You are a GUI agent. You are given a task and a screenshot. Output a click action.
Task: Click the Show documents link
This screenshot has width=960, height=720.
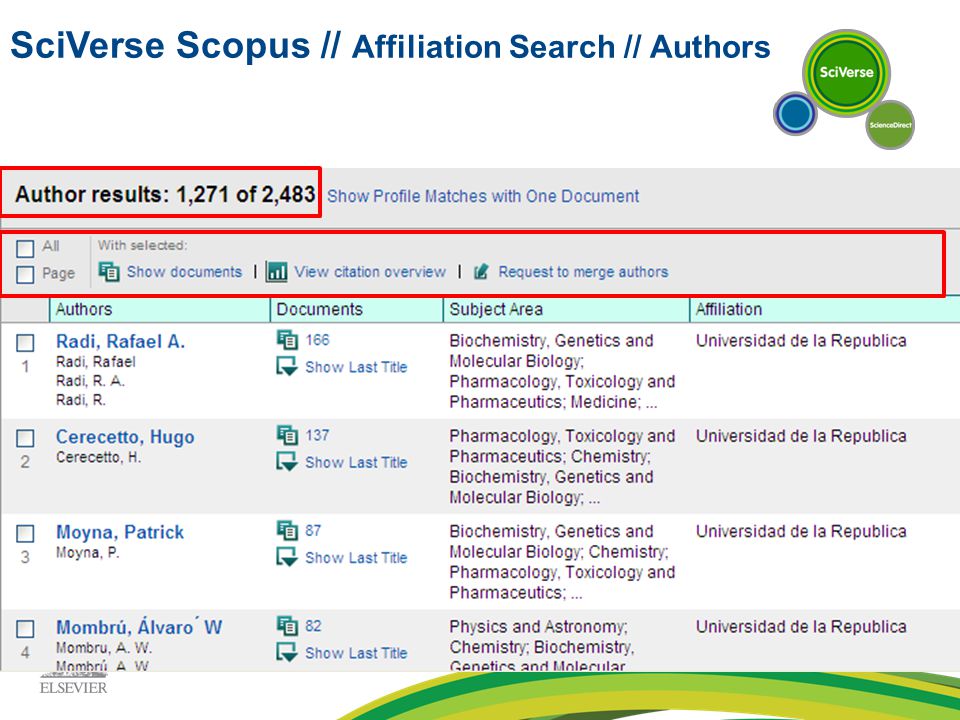click(184, 272)
